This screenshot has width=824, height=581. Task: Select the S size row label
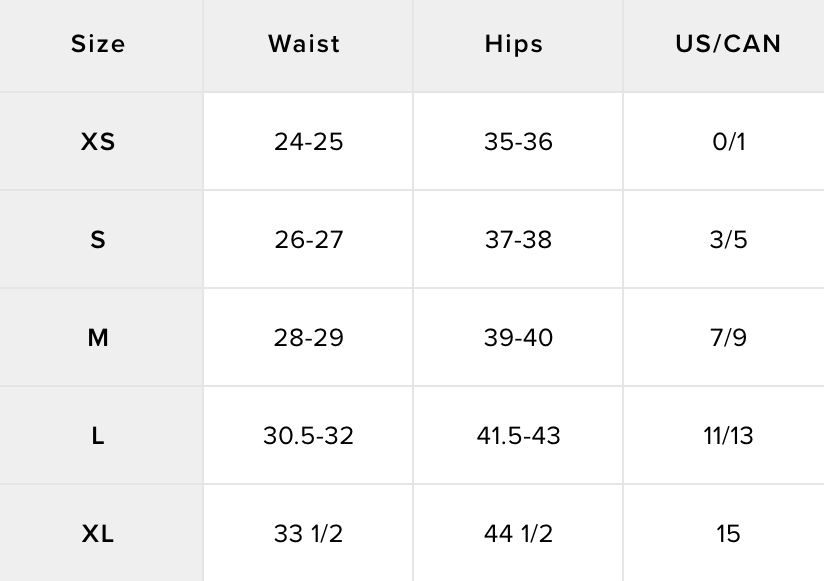click(98, 240)
